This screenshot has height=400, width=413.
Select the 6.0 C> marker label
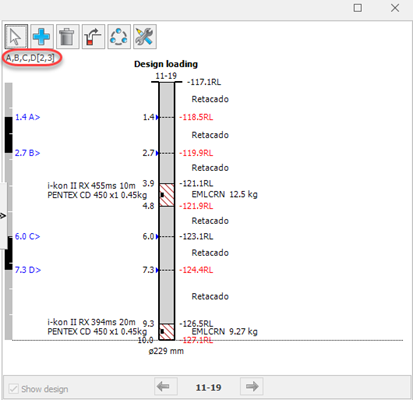27,236
